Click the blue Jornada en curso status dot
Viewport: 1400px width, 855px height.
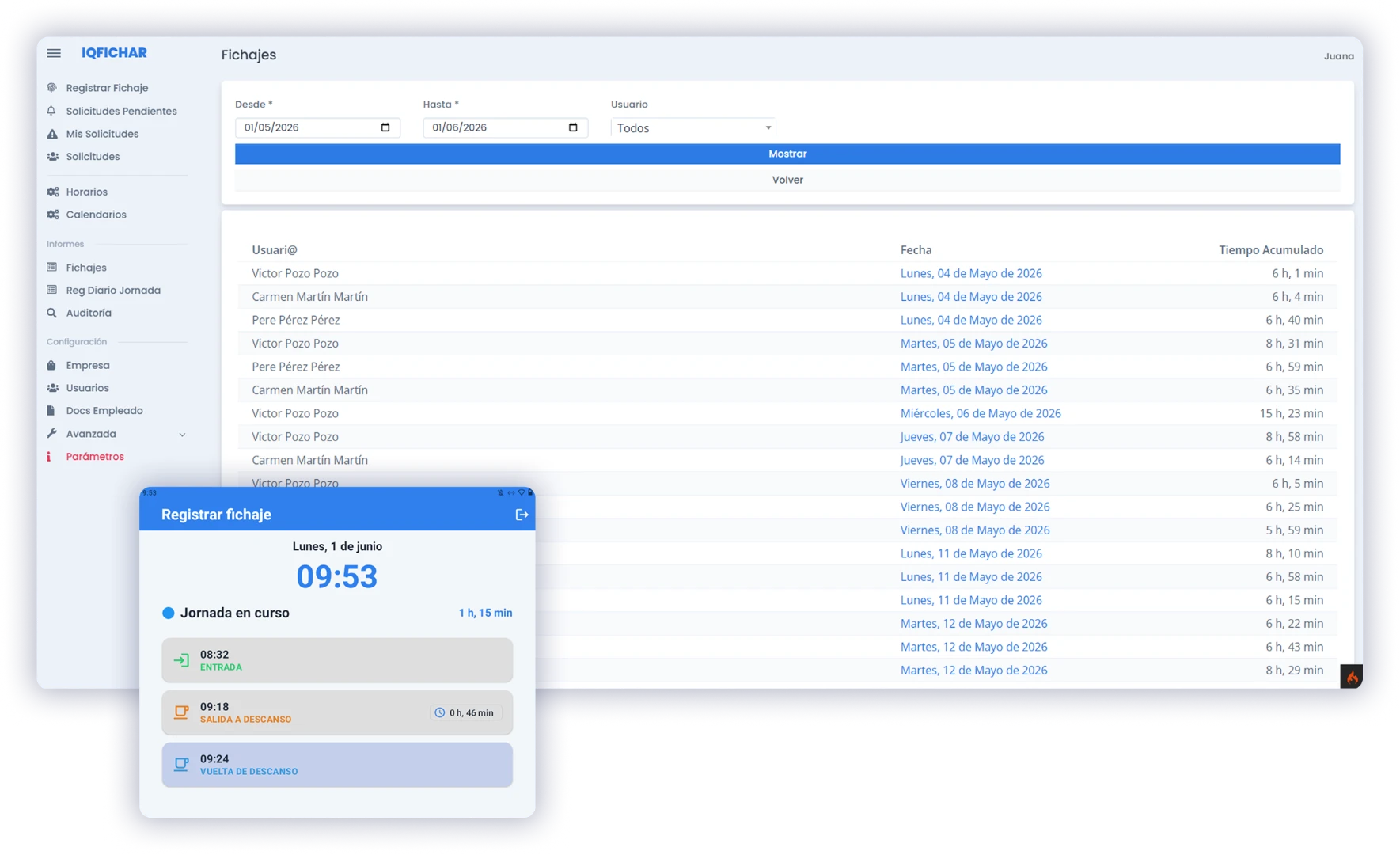[168, 613]
